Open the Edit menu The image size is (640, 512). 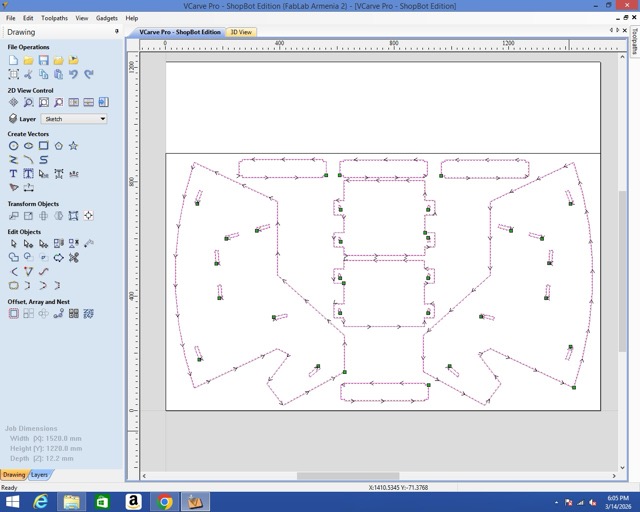[x=28, y=18]
